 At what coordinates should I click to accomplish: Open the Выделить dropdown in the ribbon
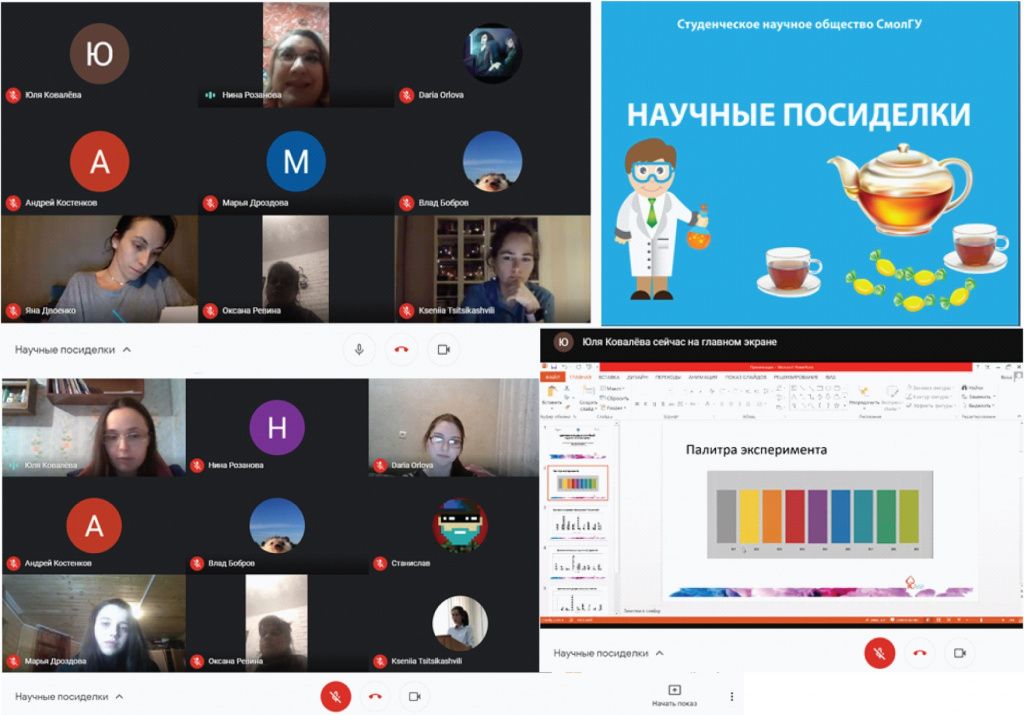[978, 405]
